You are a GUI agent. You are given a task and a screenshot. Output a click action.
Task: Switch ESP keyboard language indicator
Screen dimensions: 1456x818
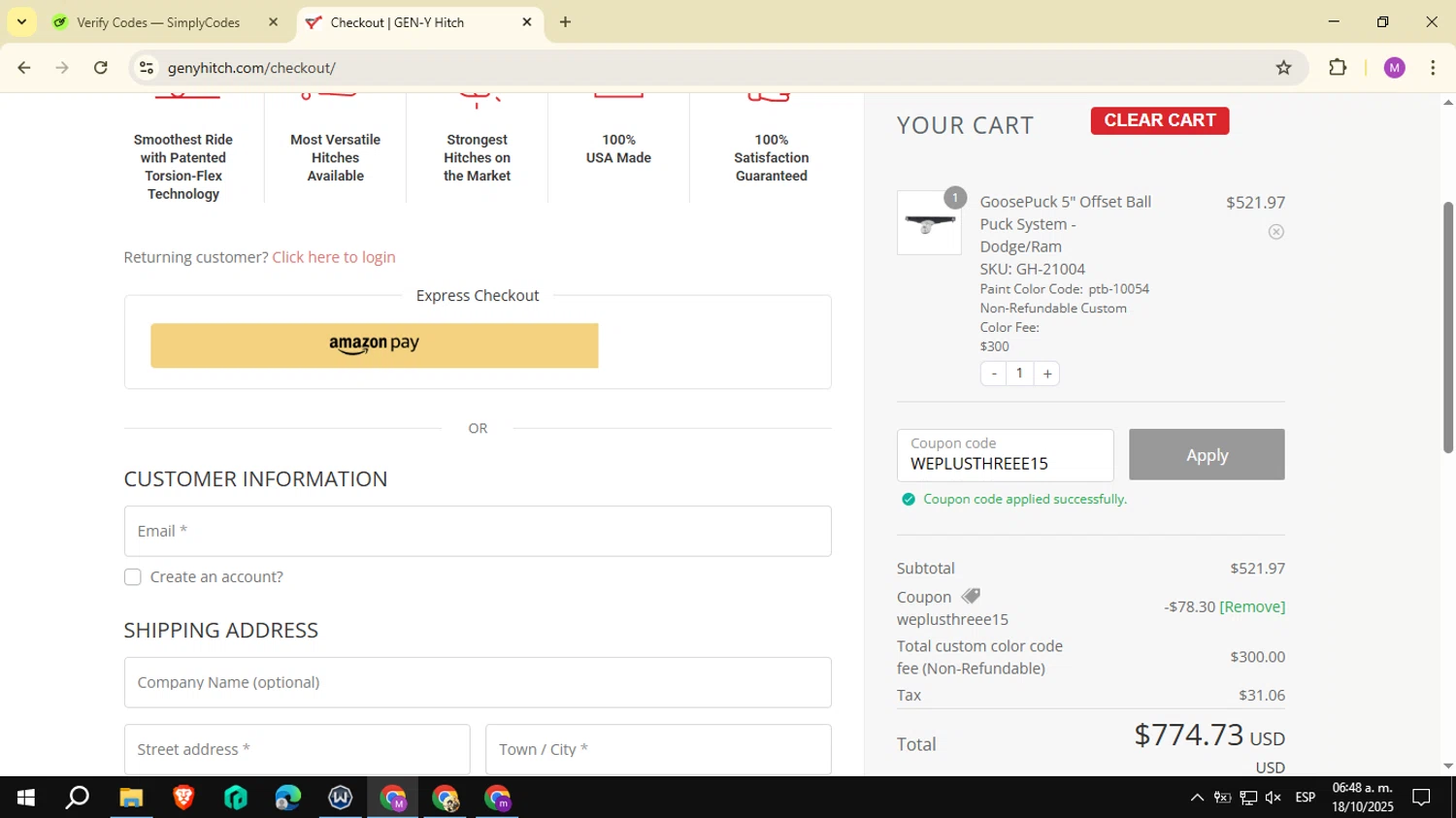(1306, 798)
